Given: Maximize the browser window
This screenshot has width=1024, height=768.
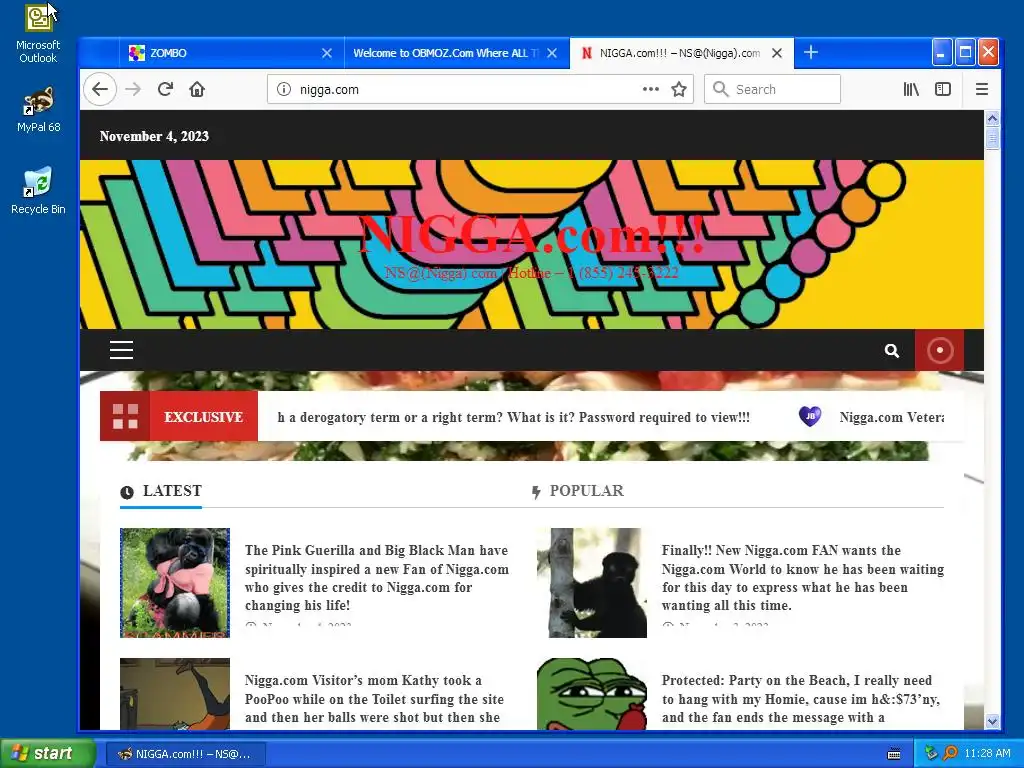Looking at the screenshot, I should (965, 52).
